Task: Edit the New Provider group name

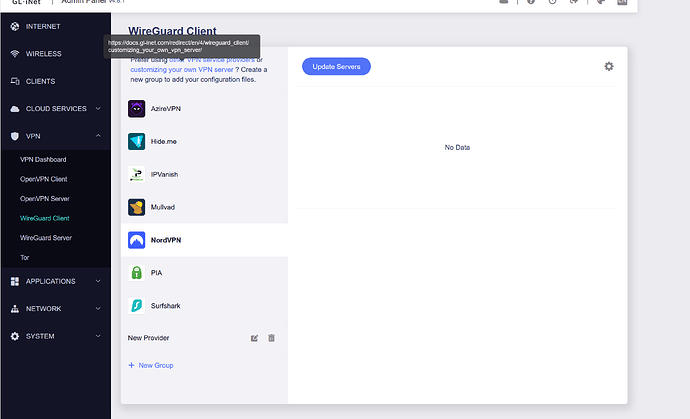Action: tap(254, 338)
